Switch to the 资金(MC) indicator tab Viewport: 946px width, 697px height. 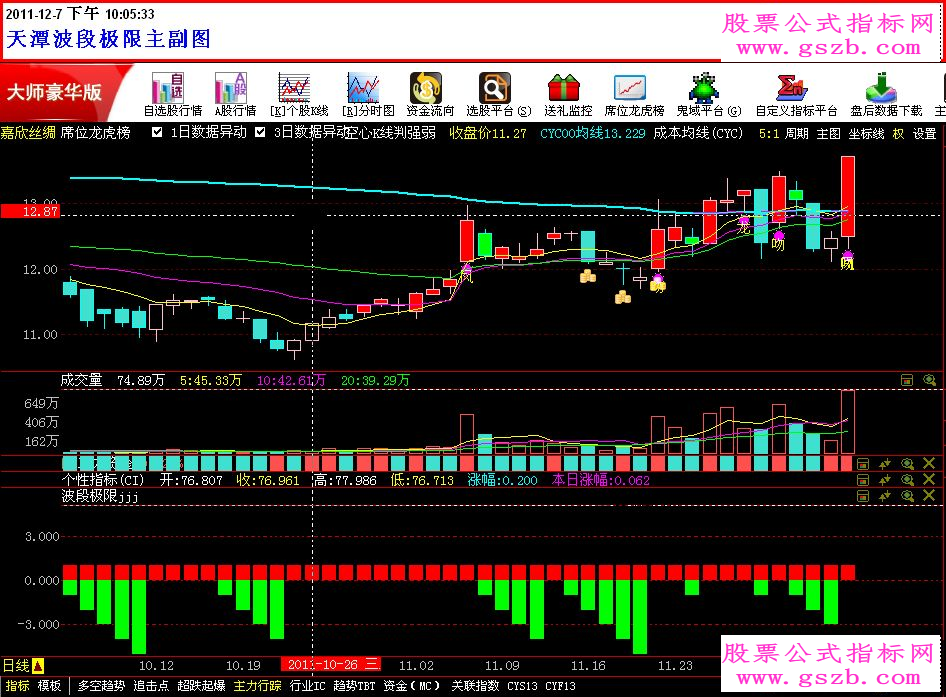tap(412, 686)
